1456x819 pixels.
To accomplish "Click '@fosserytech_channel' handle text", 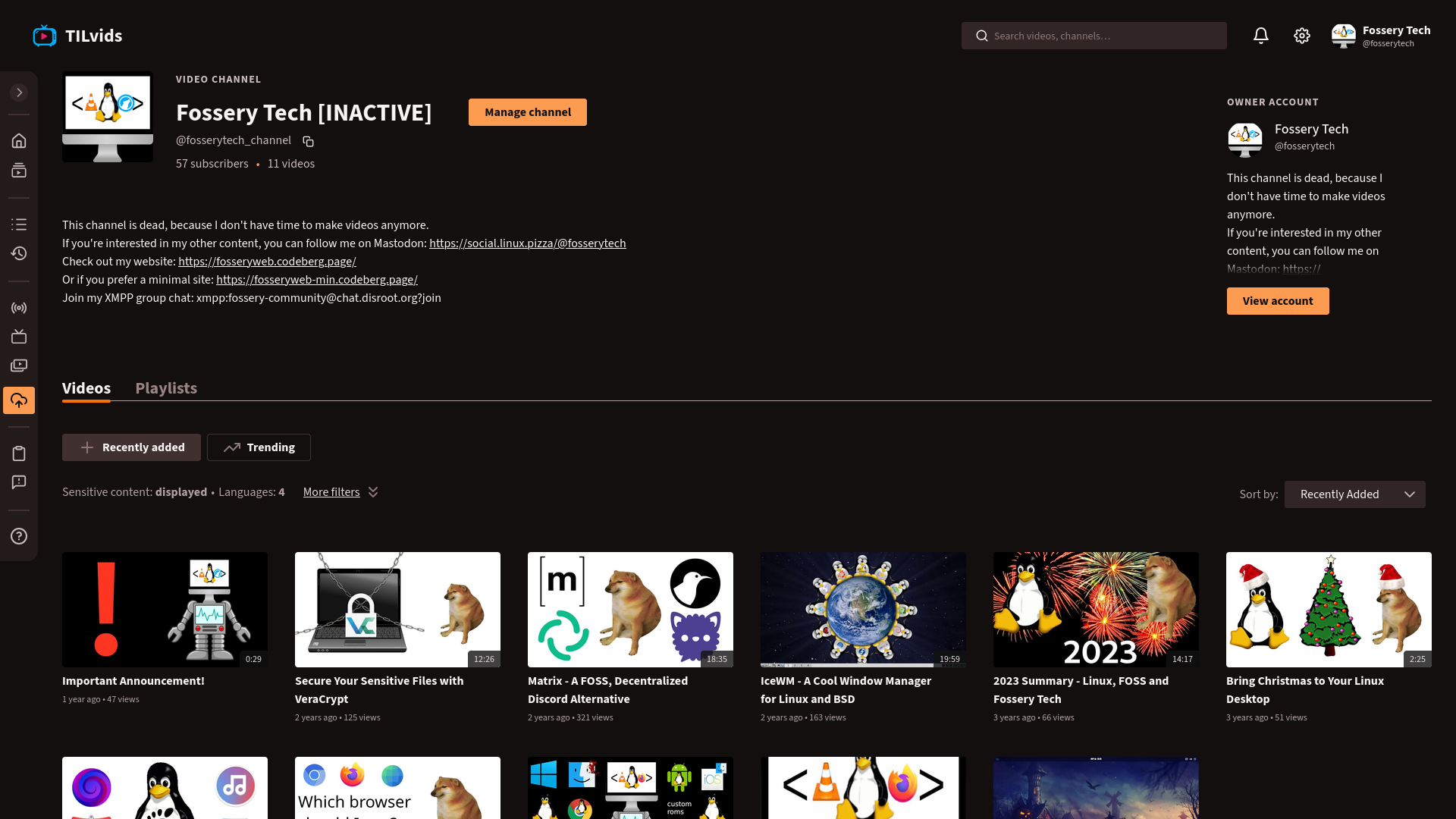I will pyautogui.click(x=234, y=140).
